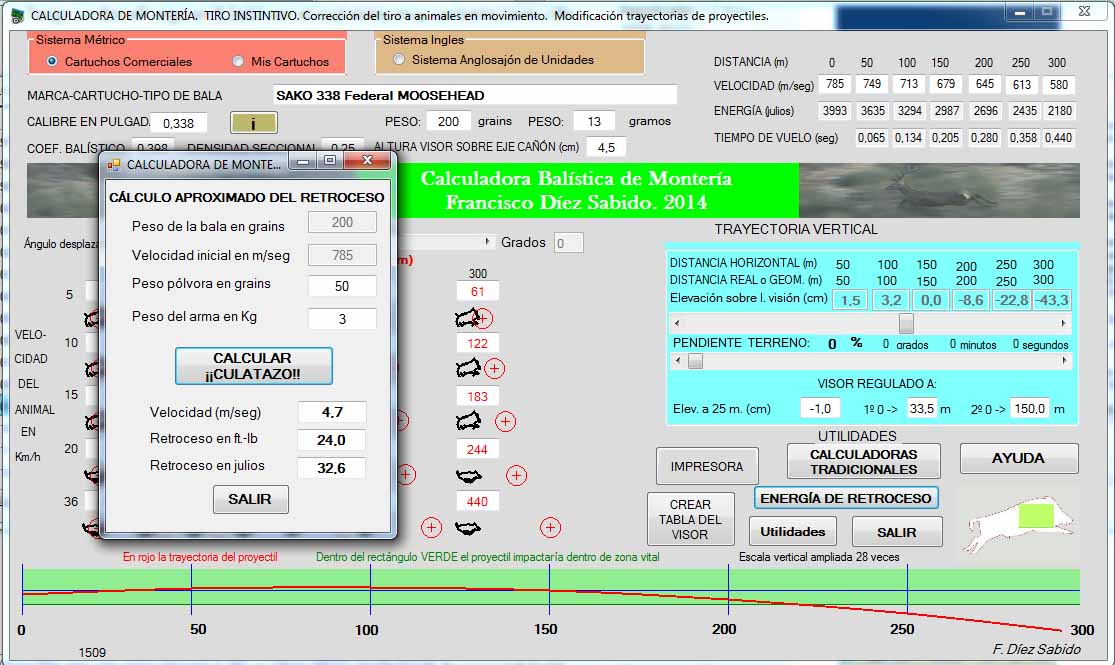Click the red crosshair beside value 122's boar
Viewport: 1115px width, 665px height.
coord(494,368)
